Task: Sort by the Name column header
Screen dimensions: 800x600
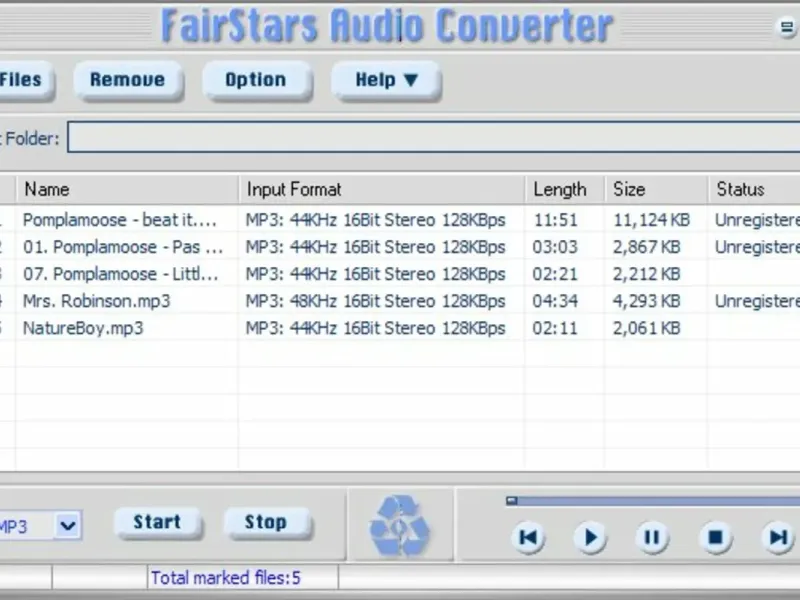Action: click(x=127, y=189)
